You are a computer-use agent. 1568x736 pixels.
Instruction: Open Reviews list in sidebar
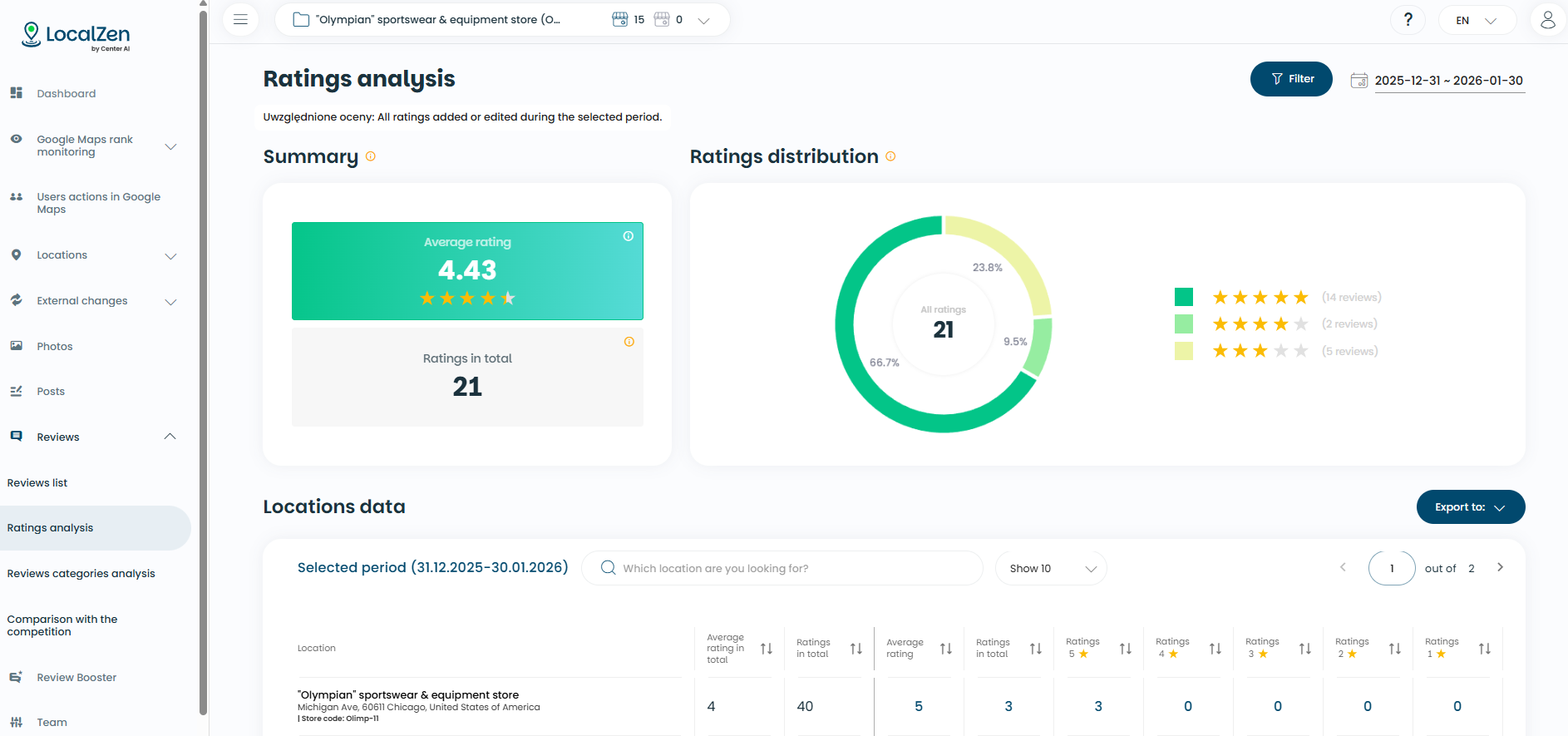click(x=37, y=483)
